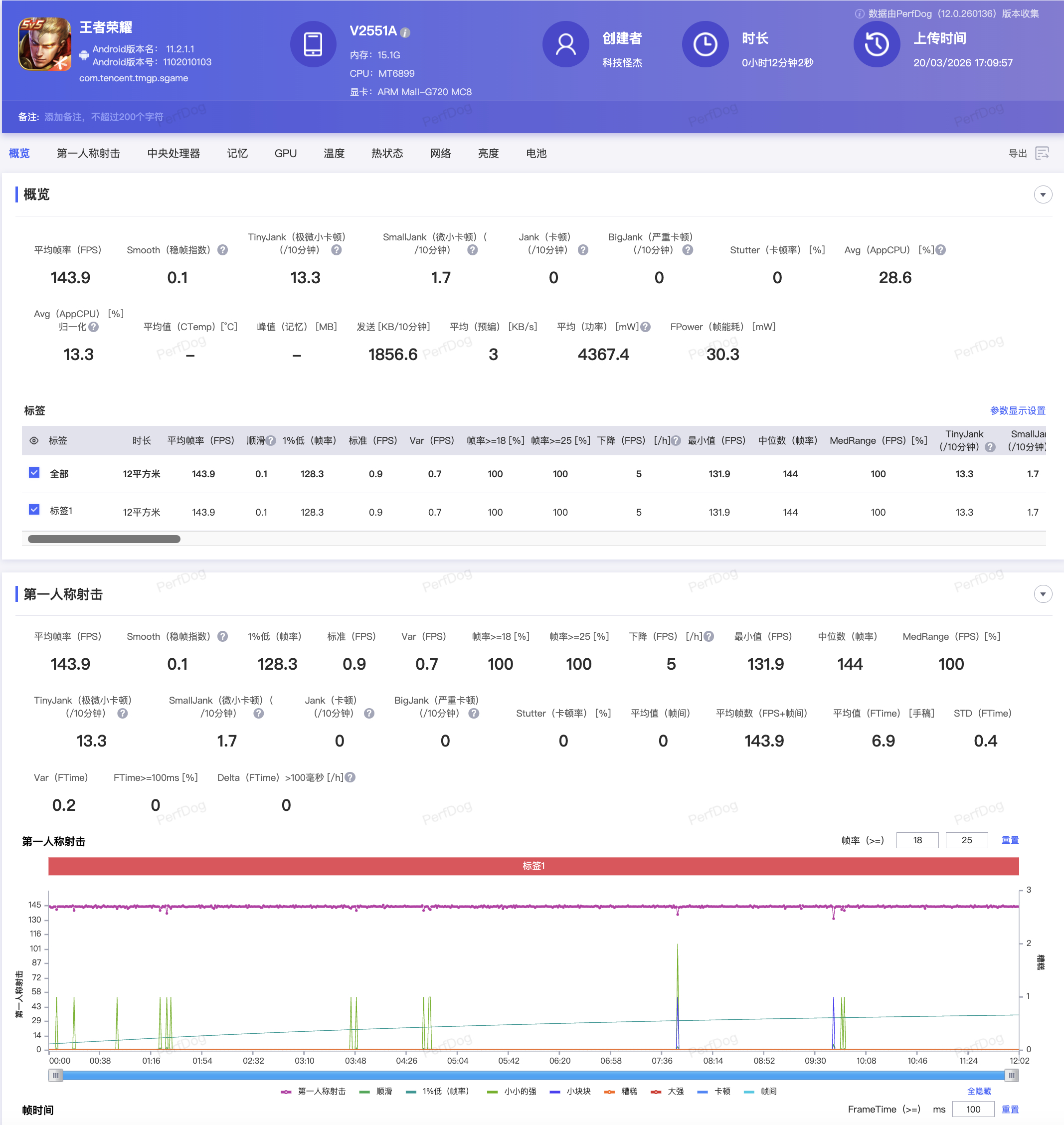Click the upload time history icon
1064x1125 pixels.
coord(876,44)
